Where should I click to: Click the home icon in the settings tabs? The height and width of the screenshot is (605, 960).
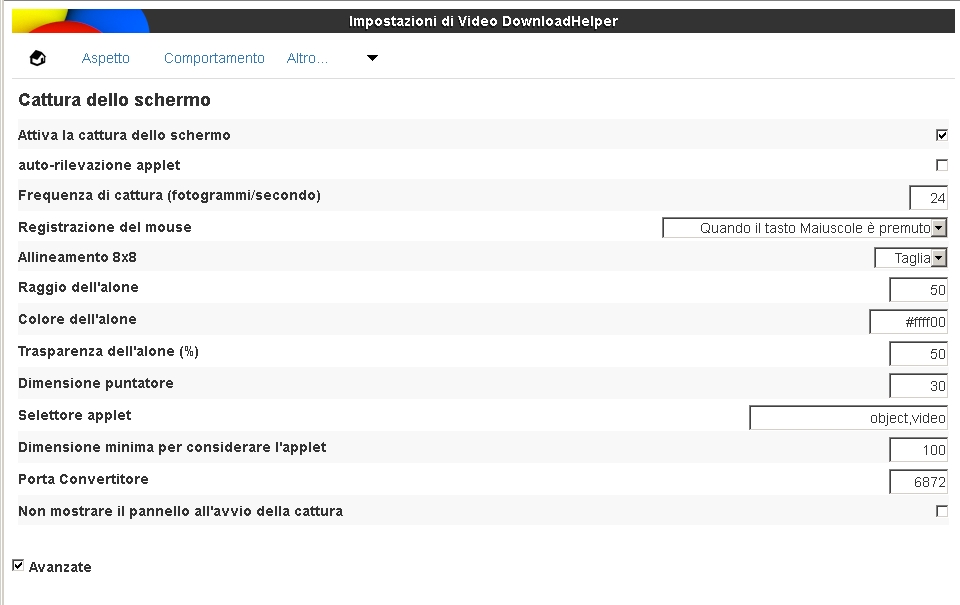pos(38,58)
